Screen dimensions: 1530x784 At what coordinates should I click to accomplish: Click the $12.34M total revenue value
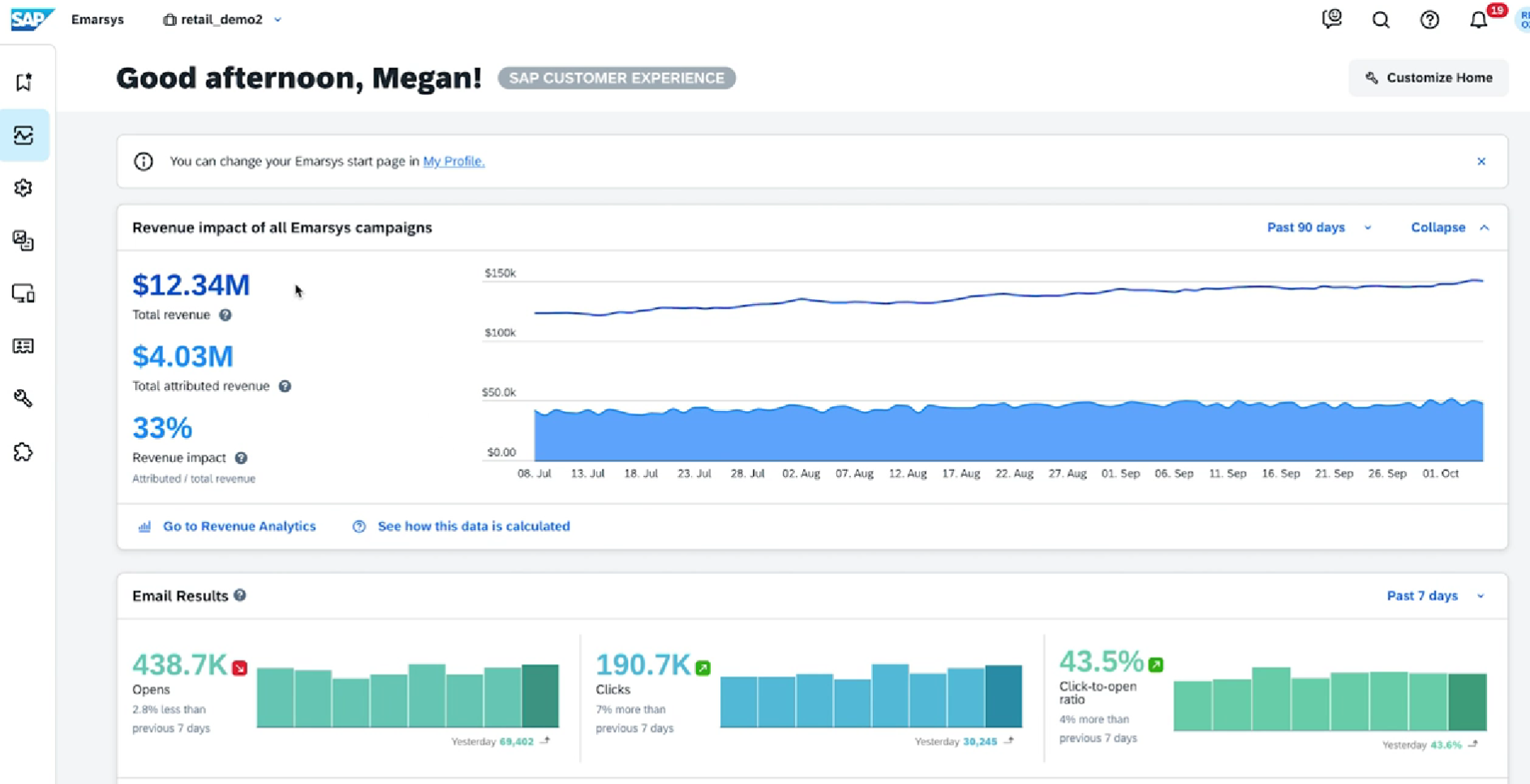tap(191, 285)
